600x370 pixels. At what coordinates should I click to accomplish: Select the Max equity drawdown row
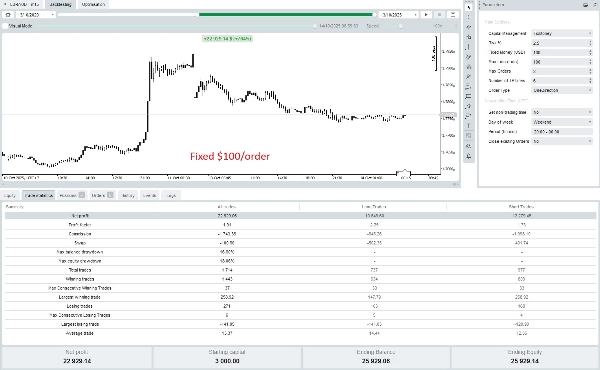(x=300, y=261)
